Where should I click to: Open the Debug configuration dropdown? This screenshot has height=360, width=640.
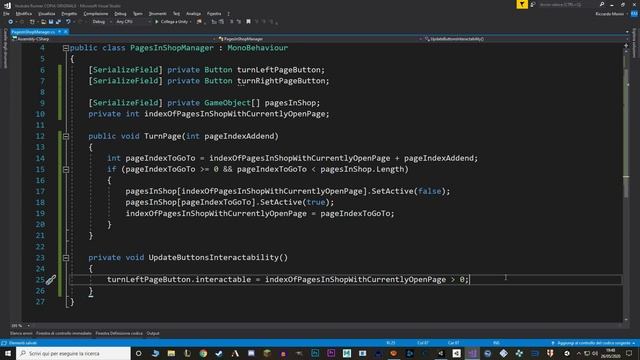101,22
